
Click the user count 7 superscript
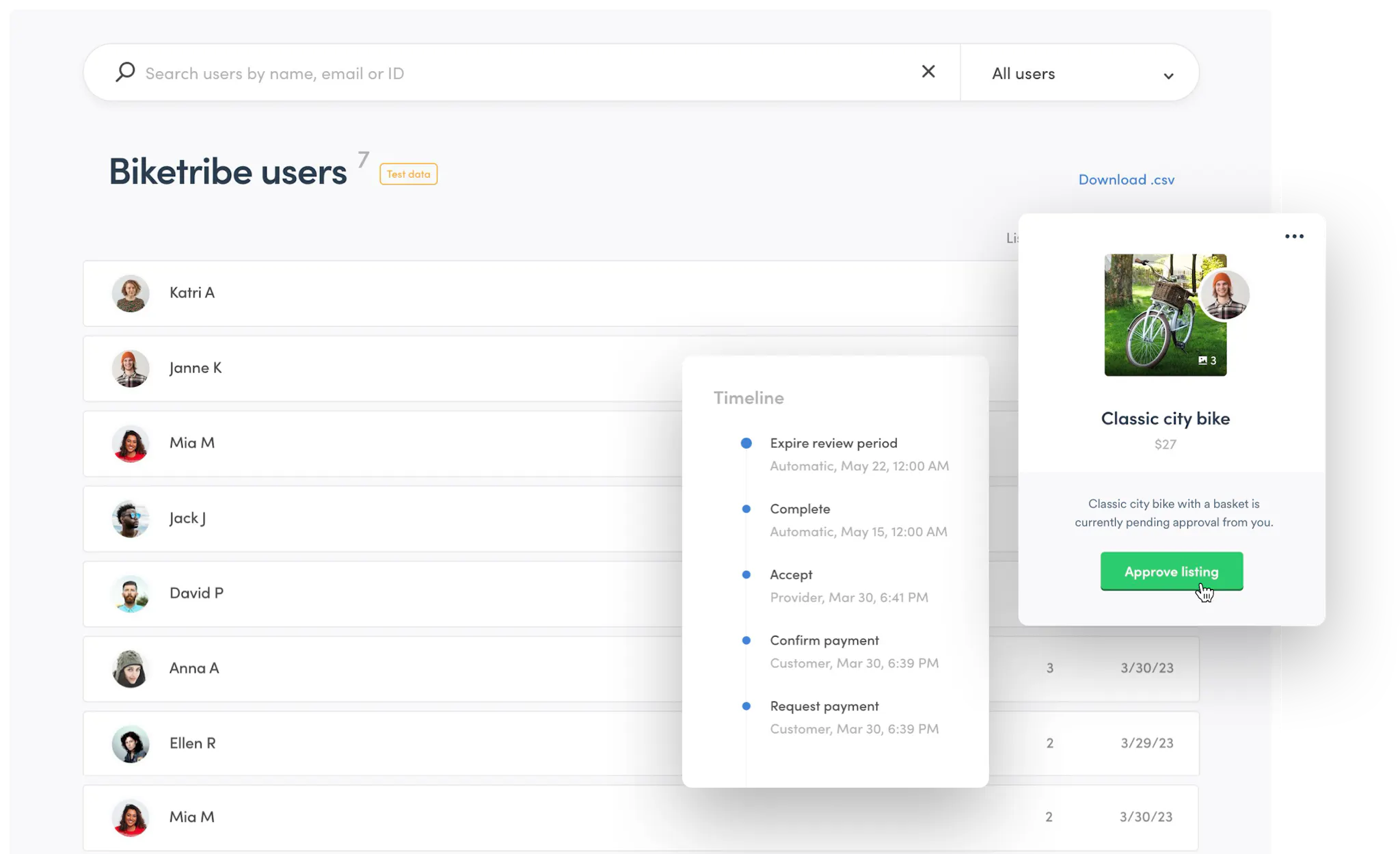pyautogui.click(x=363, y=159)
